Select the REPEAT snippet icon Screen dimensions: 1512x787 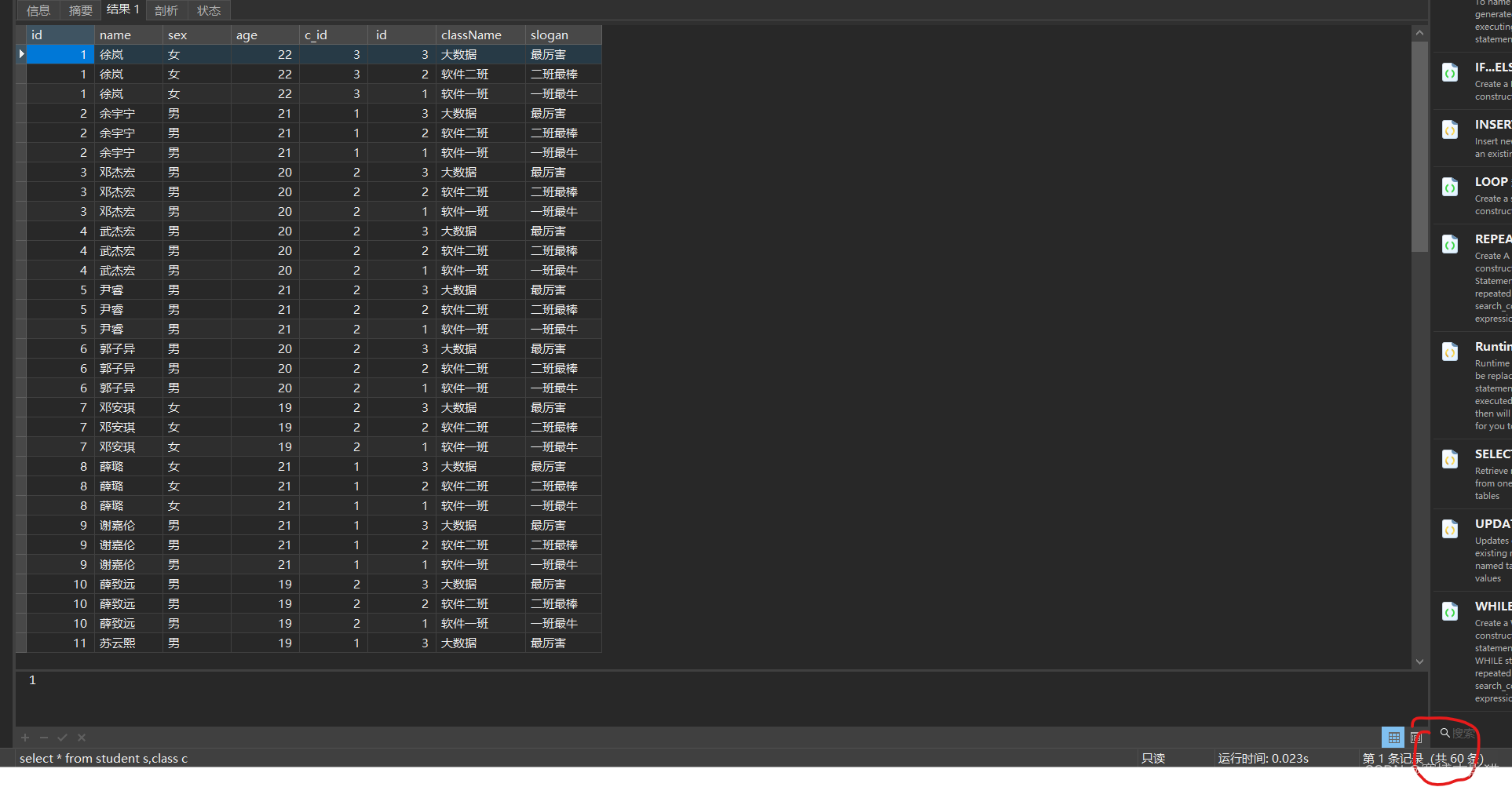pyautogui.click(x=1450, y=244)
